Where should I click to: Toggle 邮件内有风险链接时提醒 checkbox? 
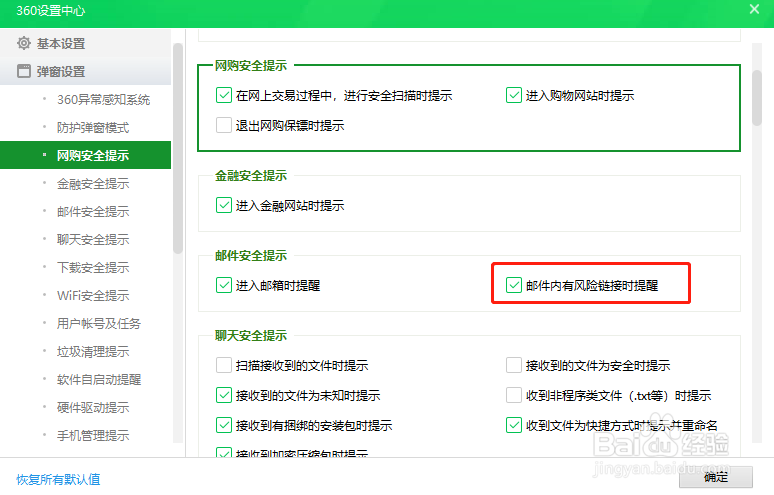[x=514, y=285]
